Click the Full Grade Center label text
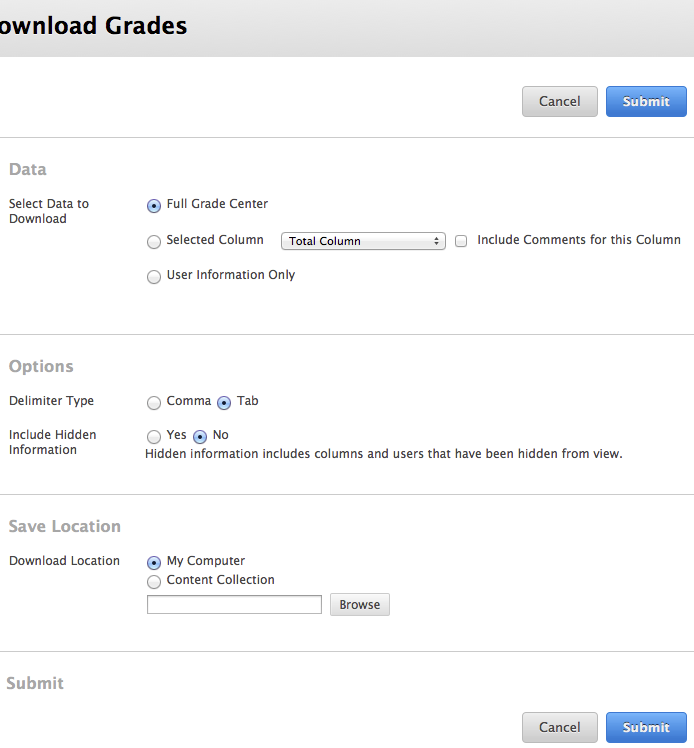The image size is (694, 748). [217, 204]
